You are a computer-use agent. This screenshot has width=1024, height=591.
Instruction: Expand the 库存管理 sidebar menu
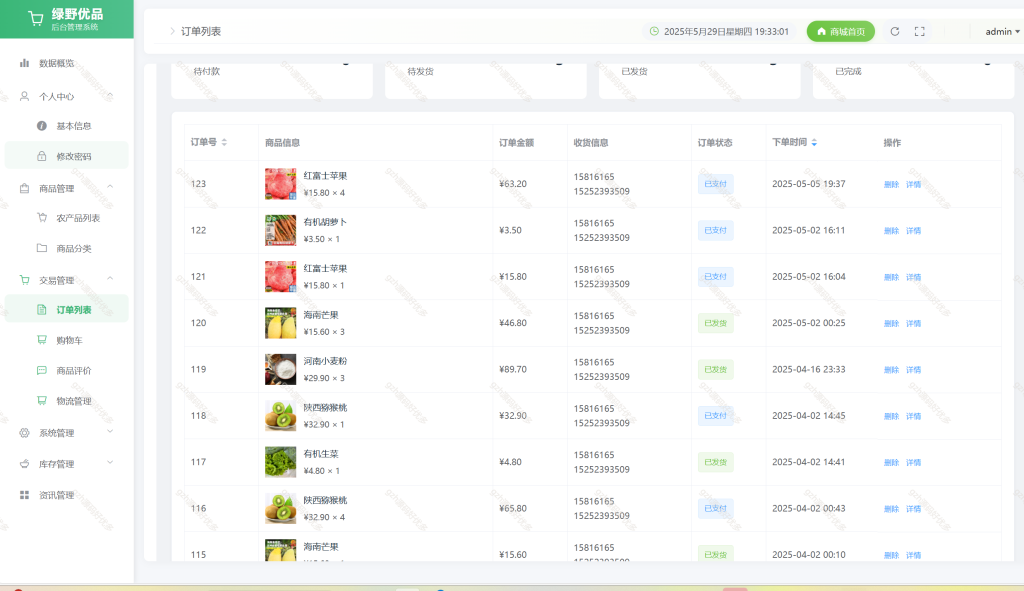click(67, 464)
